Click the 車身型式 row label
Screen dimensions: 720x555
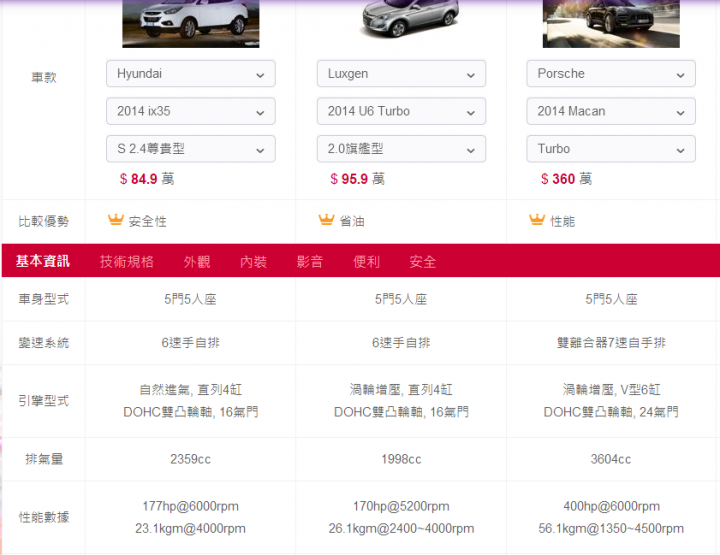point(44,299)
